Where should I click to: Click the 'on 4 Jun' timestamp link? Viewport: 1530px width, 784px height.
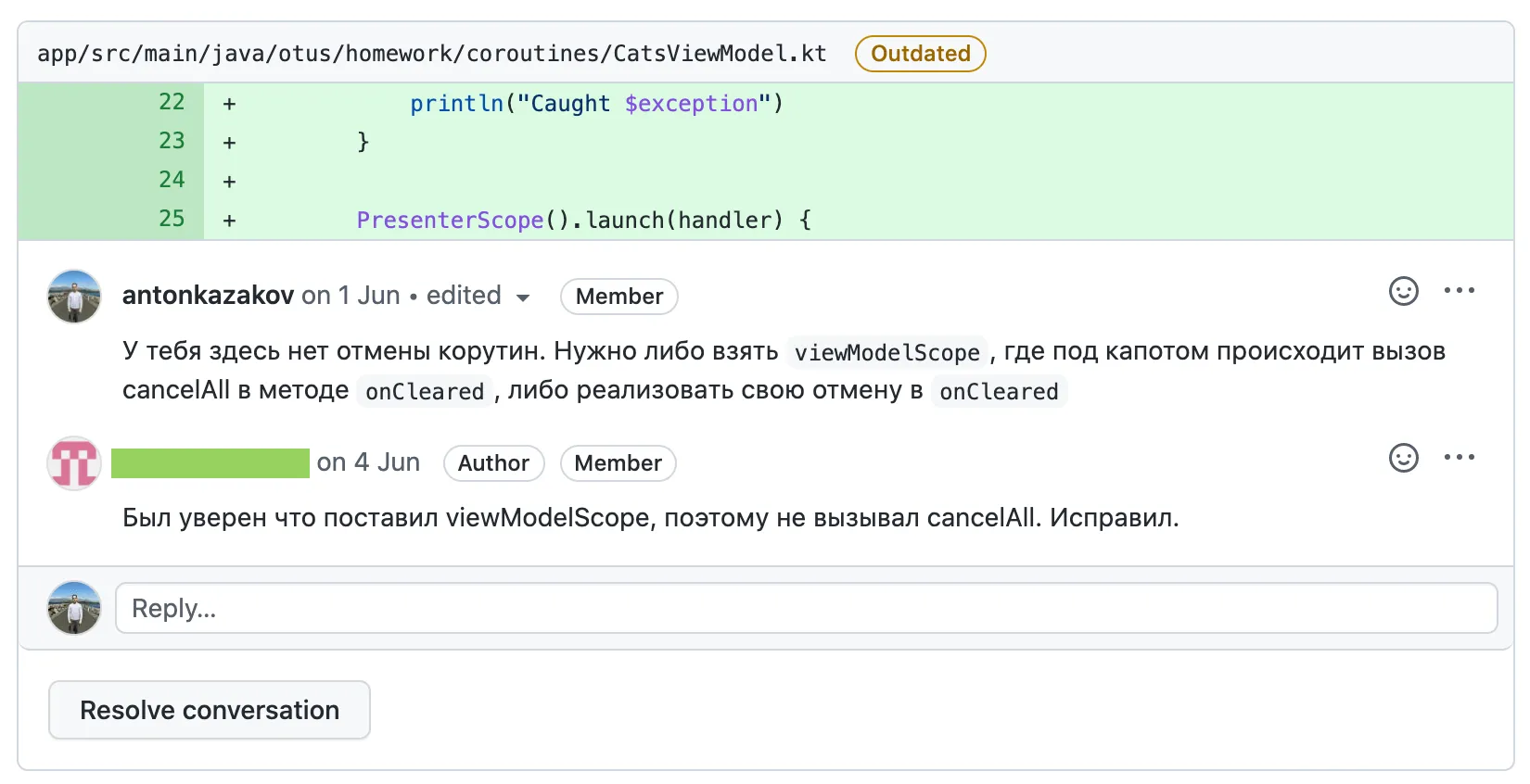(x=369, y=462)
